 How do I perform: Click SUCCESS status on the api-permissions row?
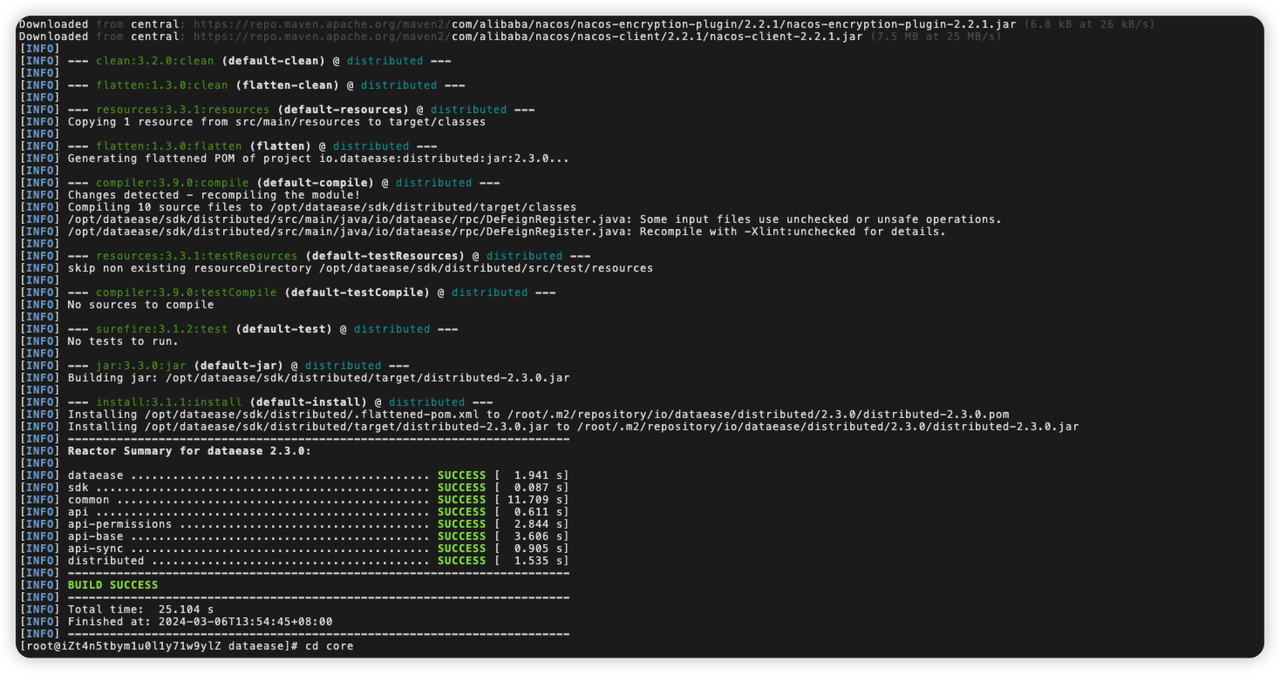[x=461, y=524]
